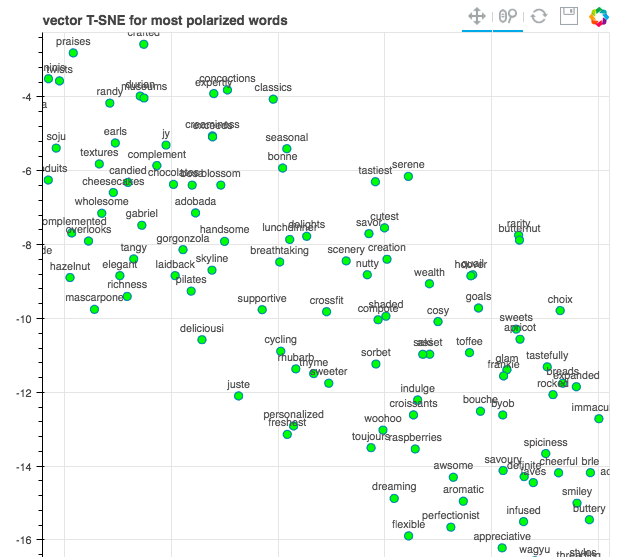
Task: Select the 'tastiest' scatter point
Action: pyautogui.click(x=375, y=182)
